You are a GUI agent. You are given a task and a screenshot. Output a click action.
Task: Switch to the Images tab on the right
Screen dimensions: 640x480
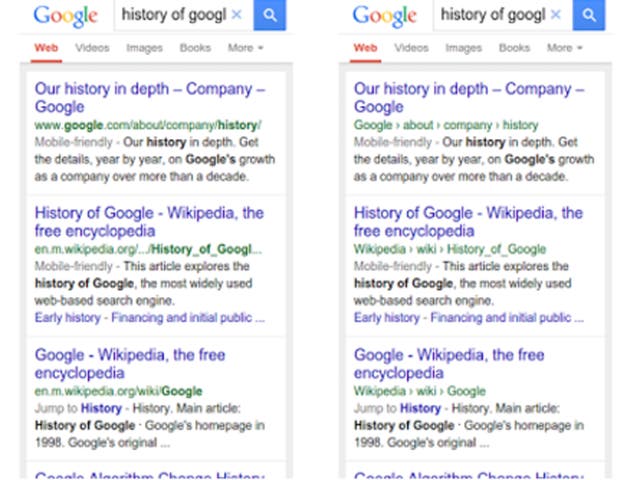[x=463, y=48]
